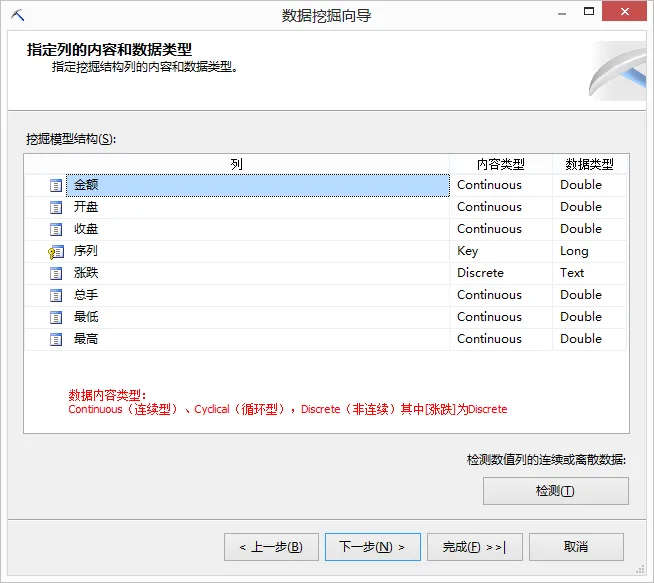Click the column icon beside 最高
This screenshot has height=583, width=654.
coord(55,339)
